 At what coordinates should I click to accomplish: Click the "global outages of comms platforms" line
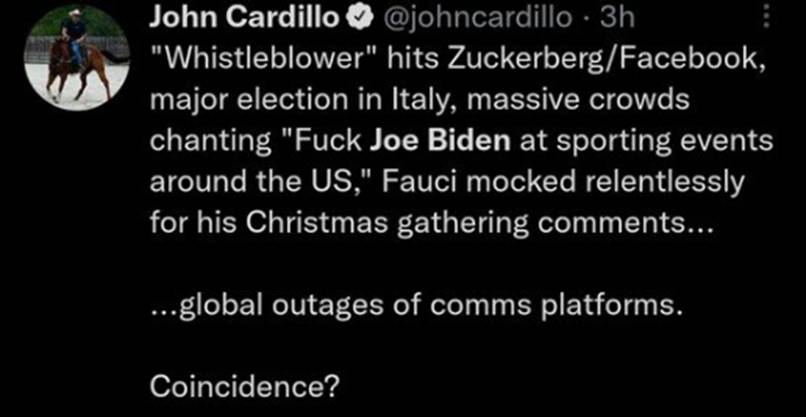click(x=416, y=304)
